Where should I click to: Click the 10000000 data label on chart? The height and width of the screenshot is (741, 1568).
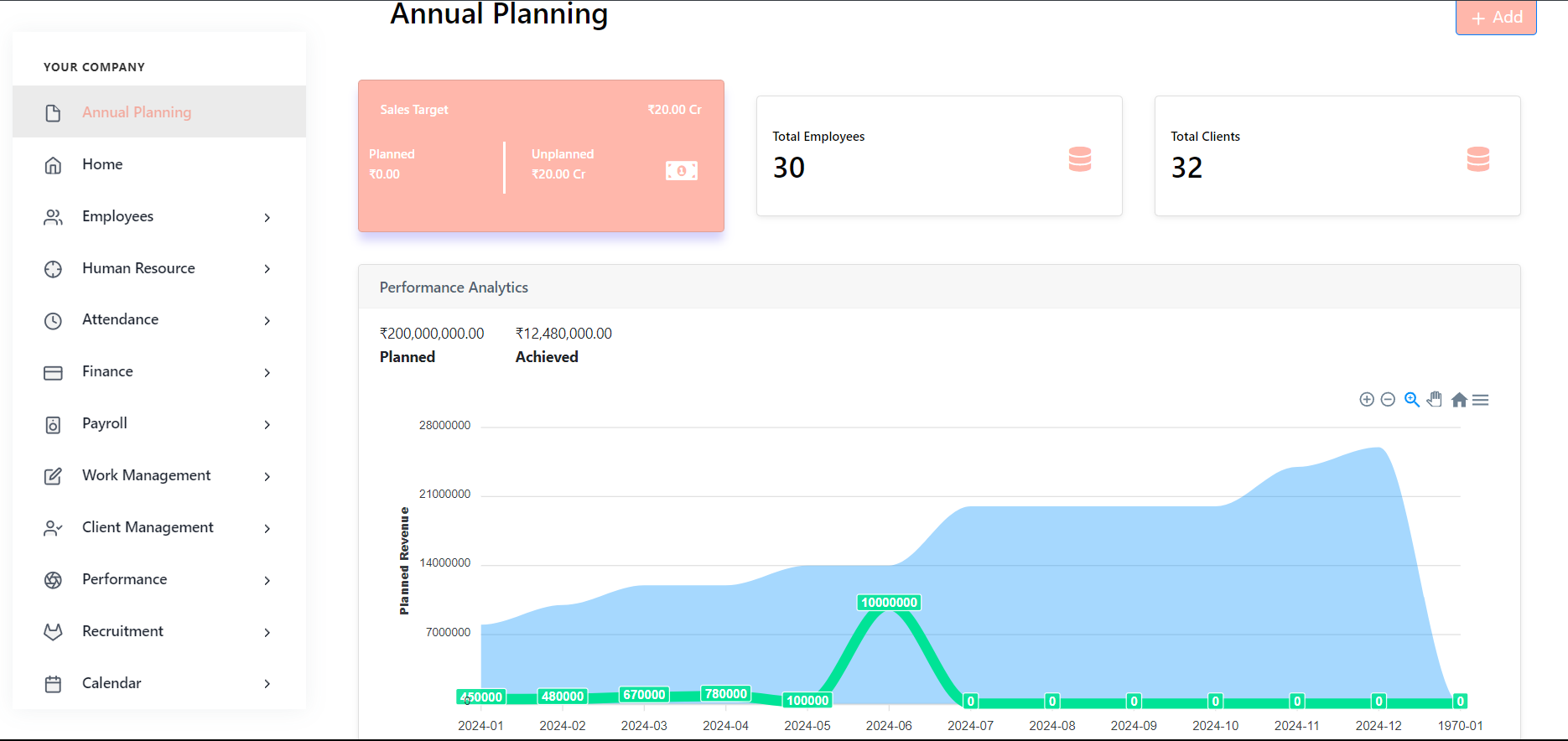889,603
